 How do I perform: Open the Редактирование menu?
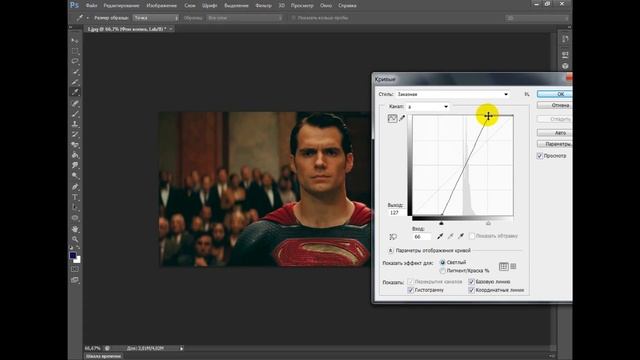122,6
